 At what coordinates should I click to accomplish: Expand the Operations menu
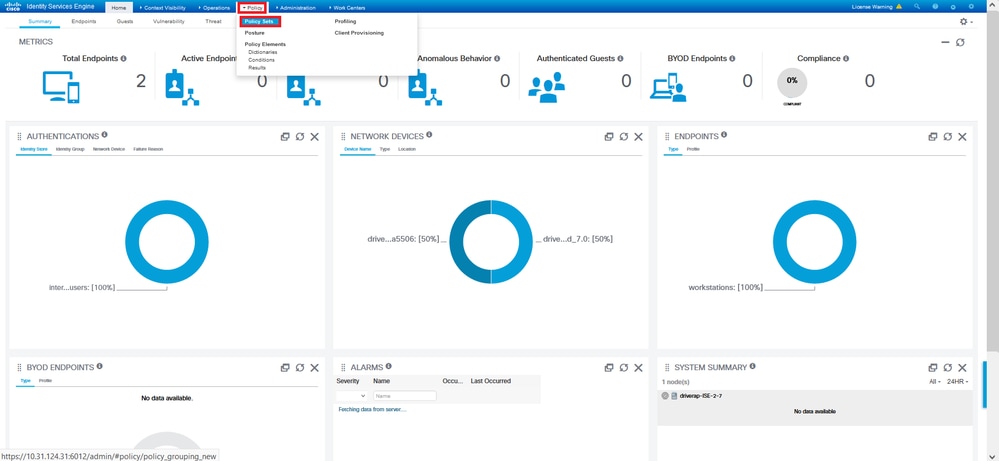[214, 8]
